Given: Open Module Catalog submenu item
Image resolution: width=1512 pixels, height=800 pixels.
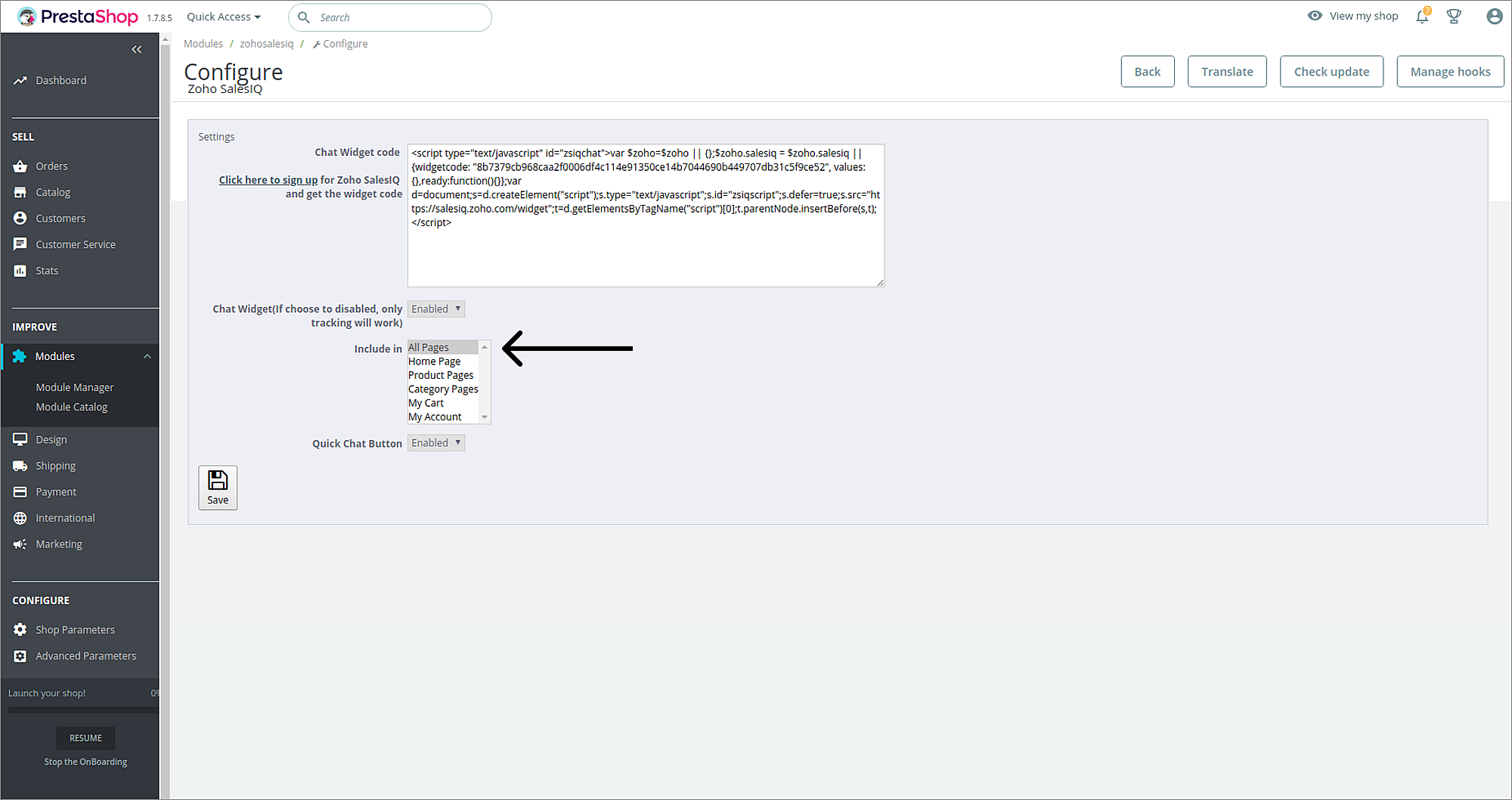Looking at the screenshot, I should [x=72, y=407].
